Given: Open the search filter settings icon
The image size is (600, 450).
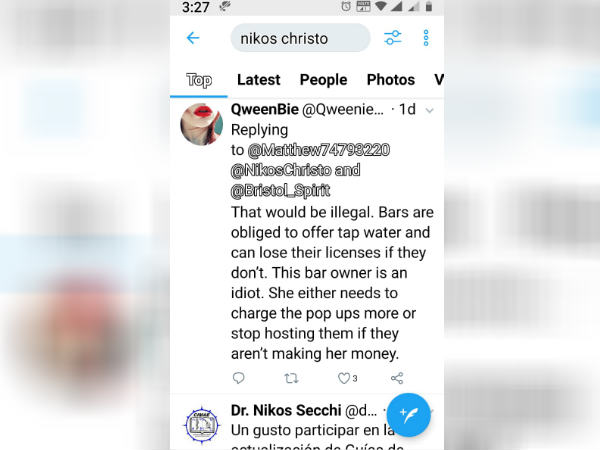Looking at the screenshot, I should [393, 38].
